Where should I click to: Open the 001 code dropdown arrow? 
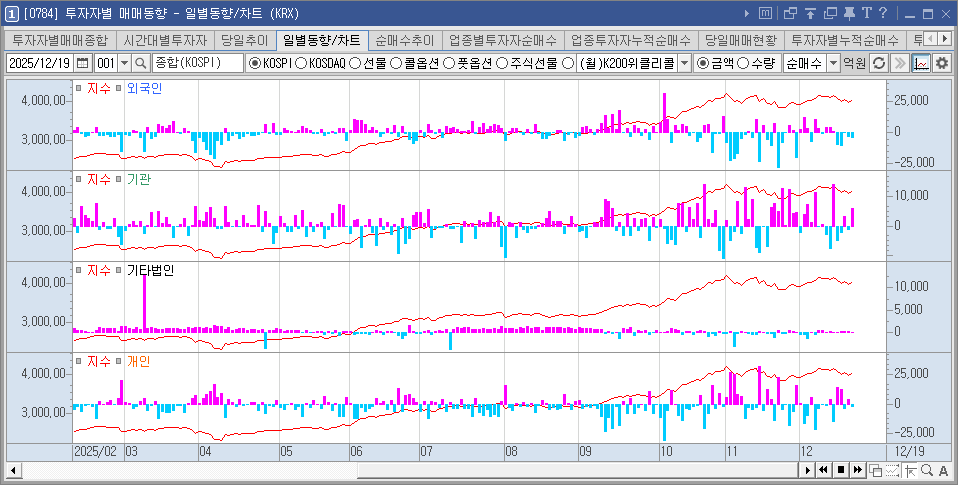pyautogui.click(x=125, y=63)
